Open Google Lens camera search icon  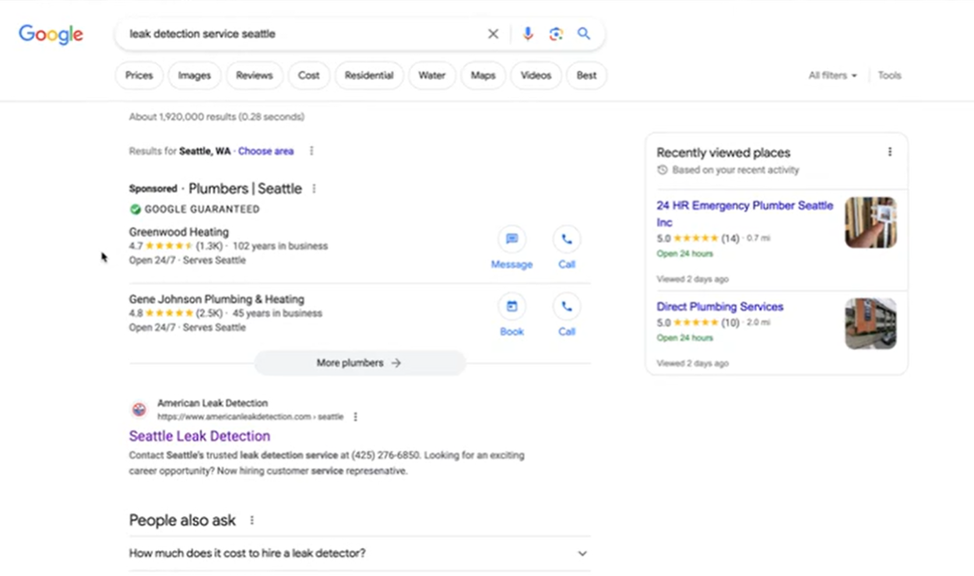point(556,33)
